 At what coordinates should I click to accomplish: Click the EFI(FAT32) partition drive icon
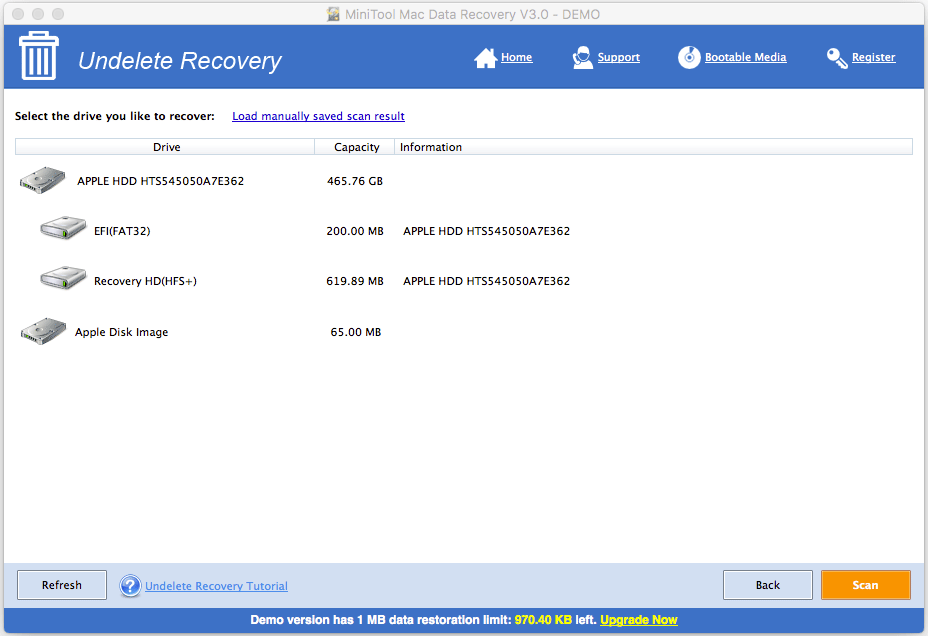pyautogui.click(x=63, y=228)
